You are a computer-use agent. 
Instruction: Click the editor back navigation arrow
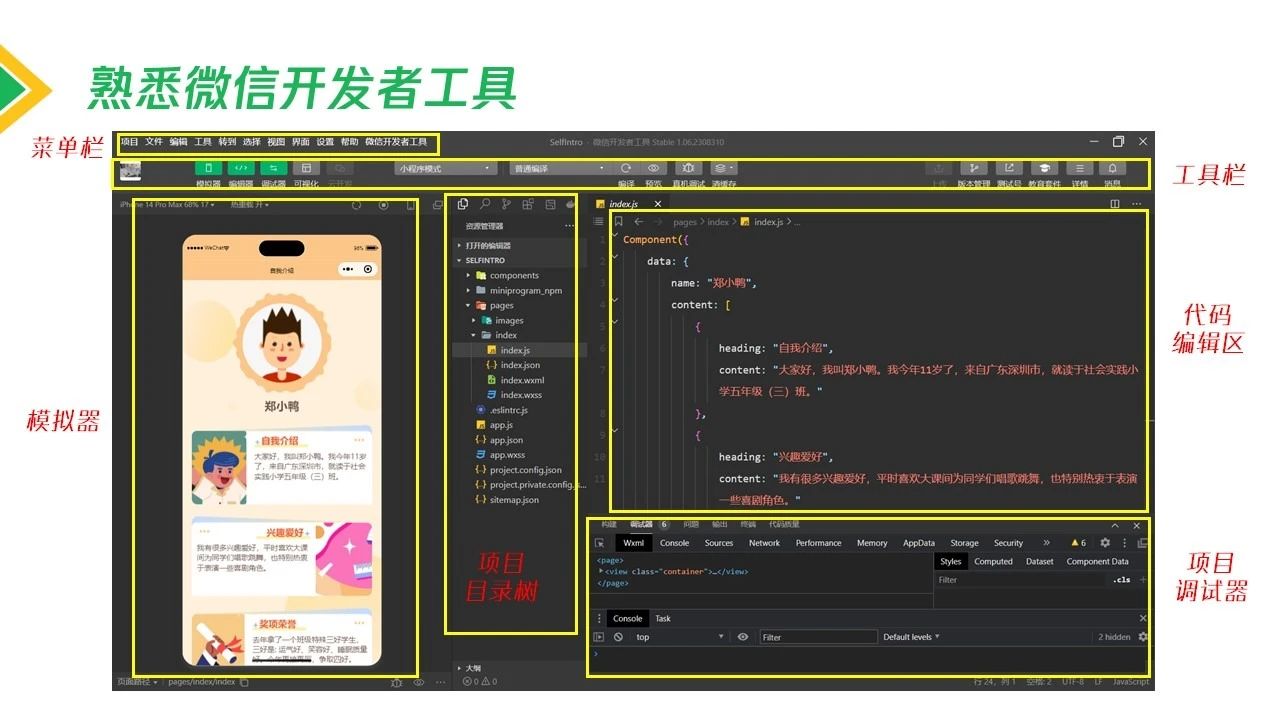click(639, 222)
